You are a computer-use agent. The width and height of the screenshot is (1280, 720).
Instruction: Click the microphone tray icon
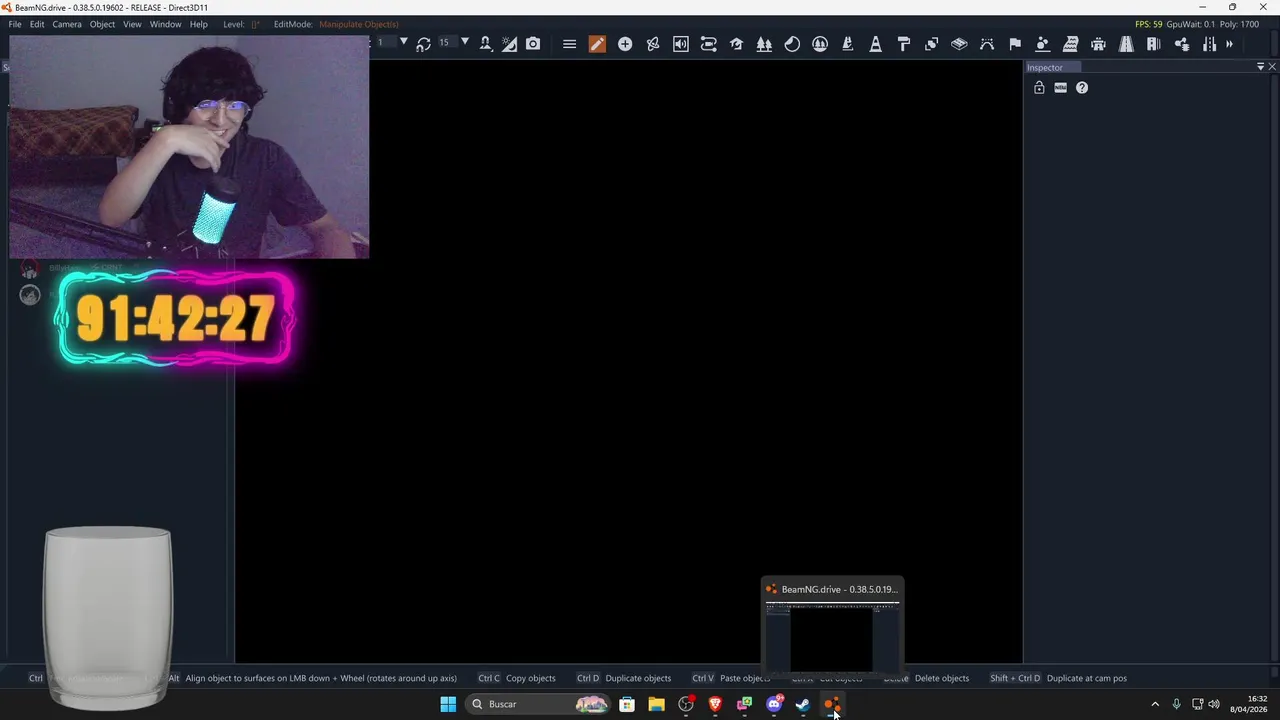tap(1176, 704)
